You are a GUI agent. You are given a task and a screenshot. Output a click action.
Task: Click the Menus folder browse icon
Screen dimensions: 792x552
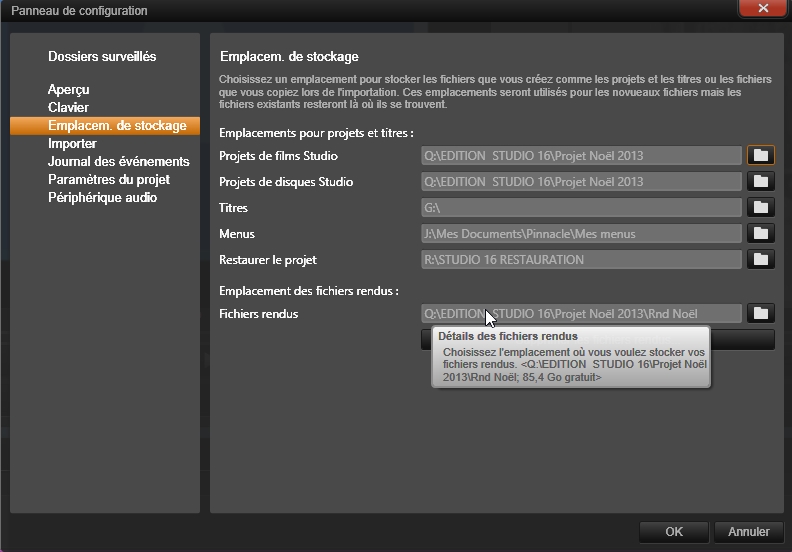click(x=760, y=234)
